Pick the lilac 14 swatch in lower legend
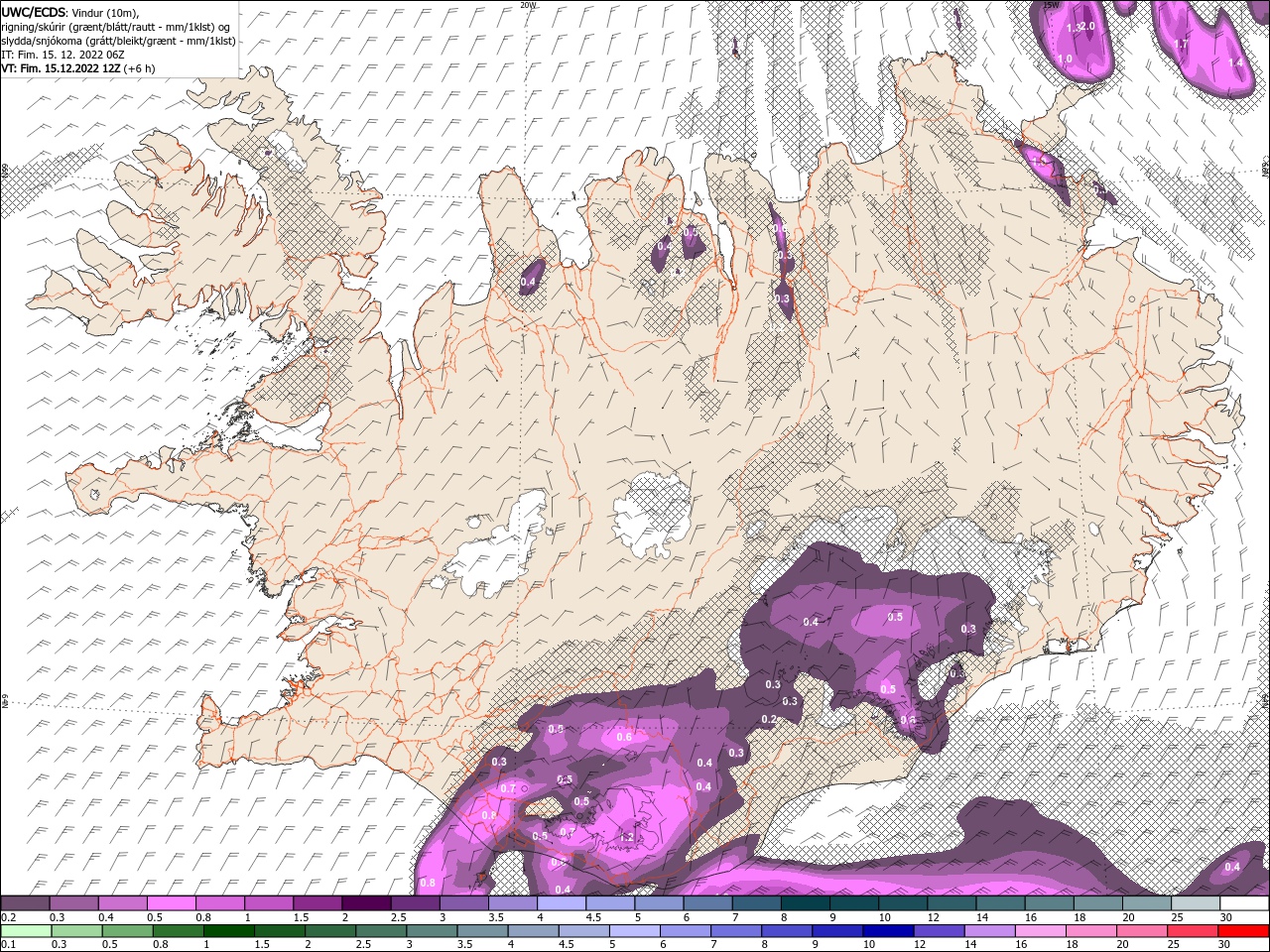The height and width of the screenshot is (952, 1270). pyautogui.click(x=989, y=931)
